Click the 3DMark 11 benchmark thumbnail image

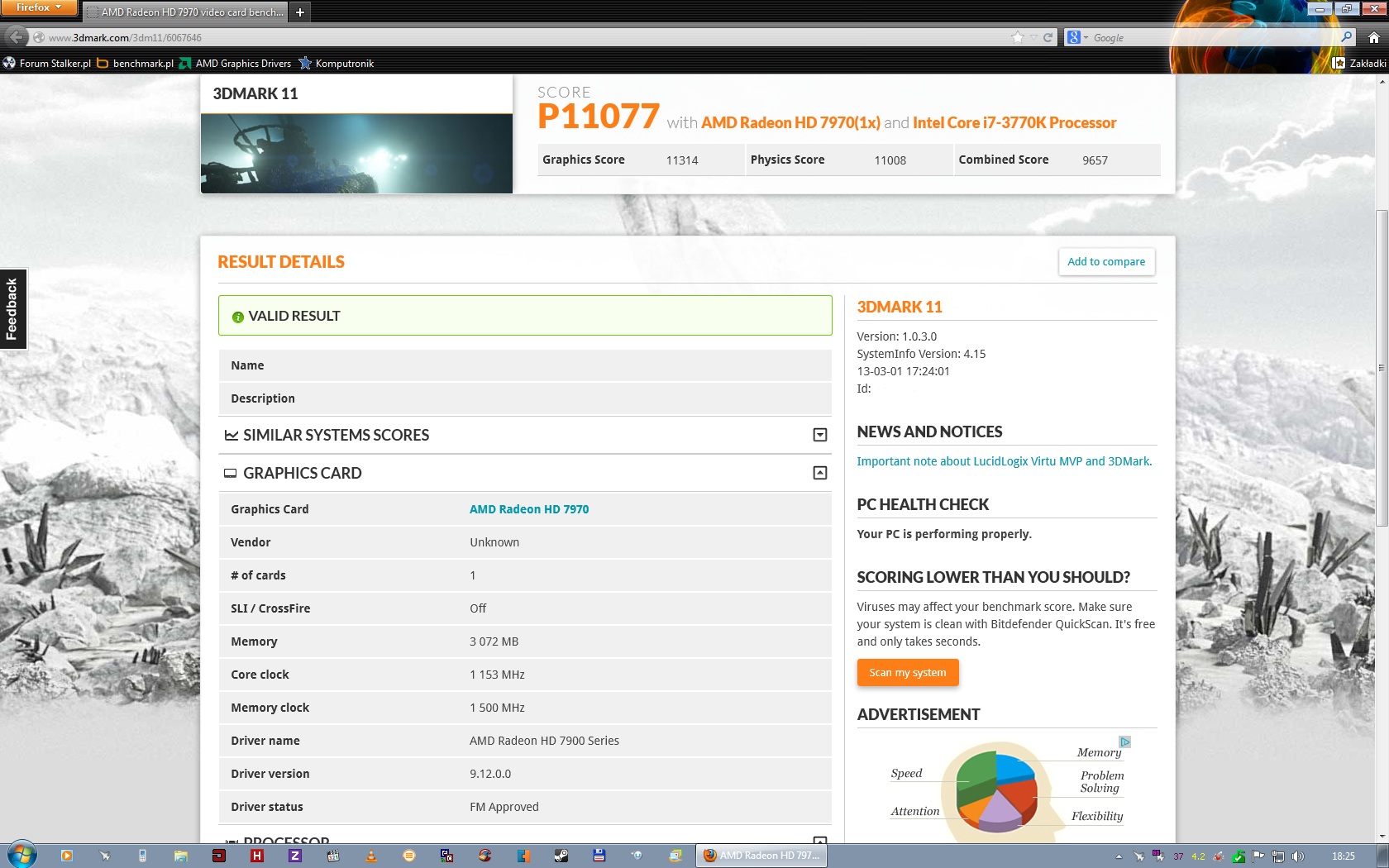point(356,154)
